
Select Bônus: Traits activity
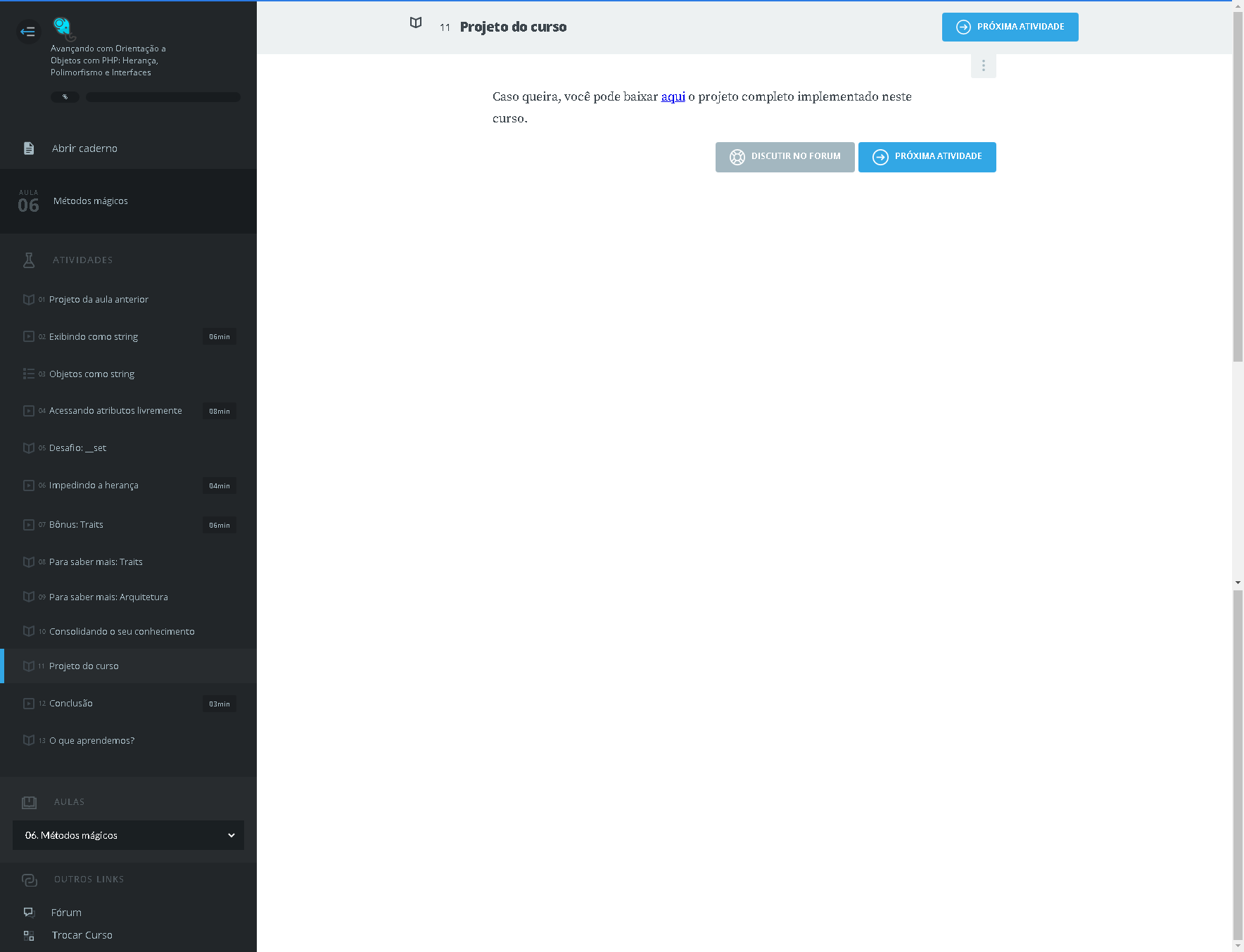click(76, 525)
